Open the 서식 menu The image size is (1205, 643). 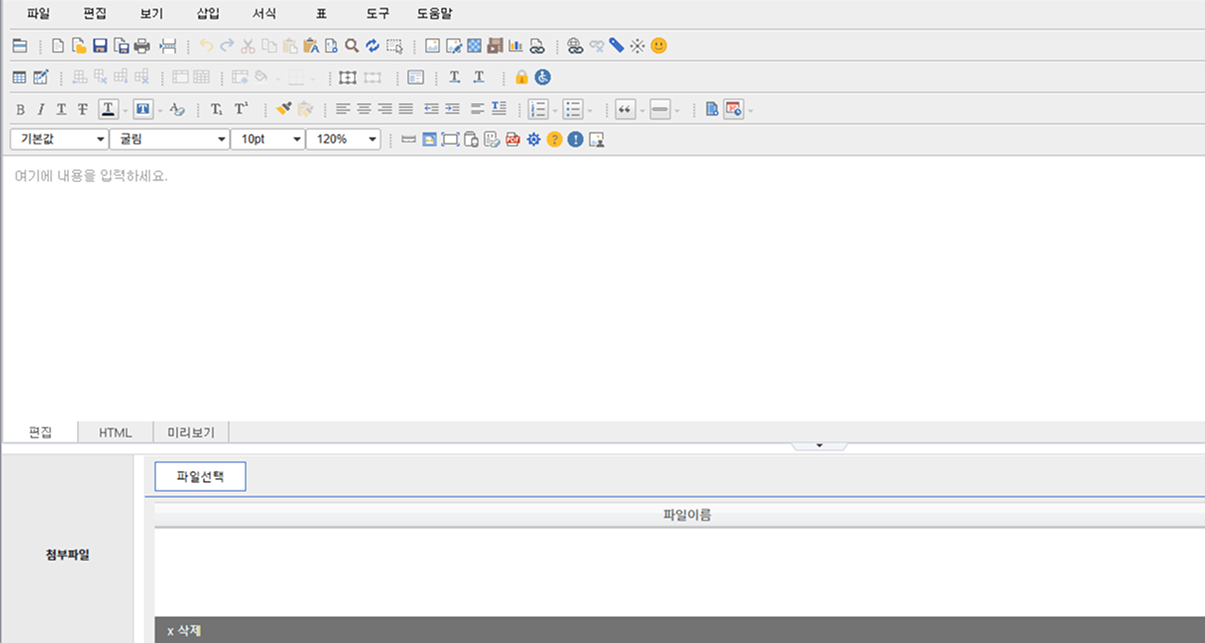point(265,14)
